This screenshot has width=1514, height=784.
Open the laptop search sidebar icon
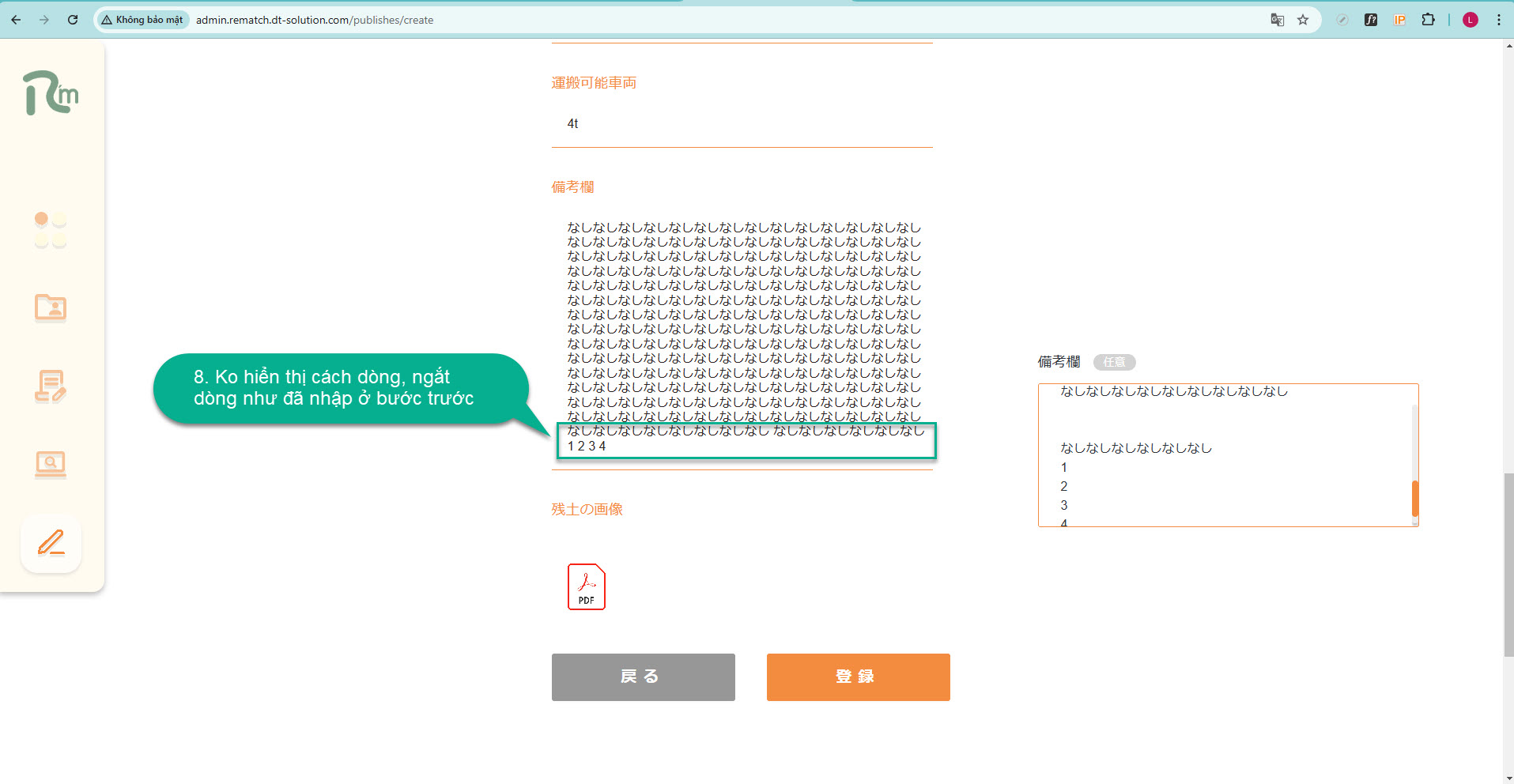click(x=51, y=464)
